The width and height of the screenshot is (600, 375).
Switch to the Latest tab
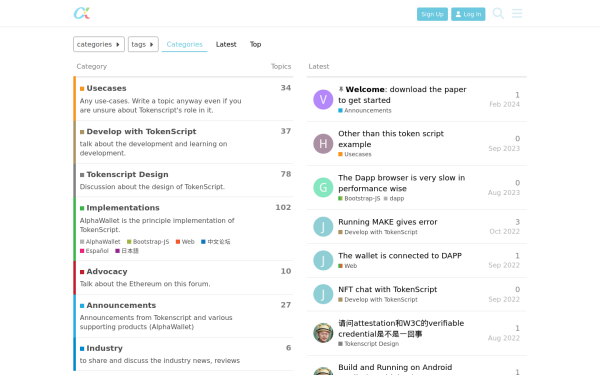coord(226,44)
